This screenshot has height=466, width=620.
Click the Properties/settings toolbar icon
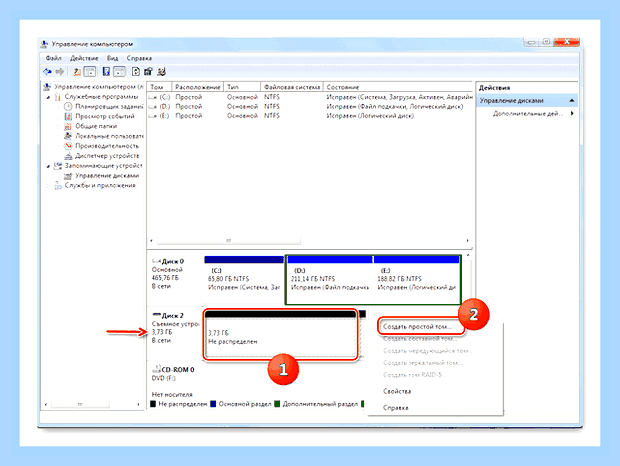pyautogui.click(x=148, y=72)
